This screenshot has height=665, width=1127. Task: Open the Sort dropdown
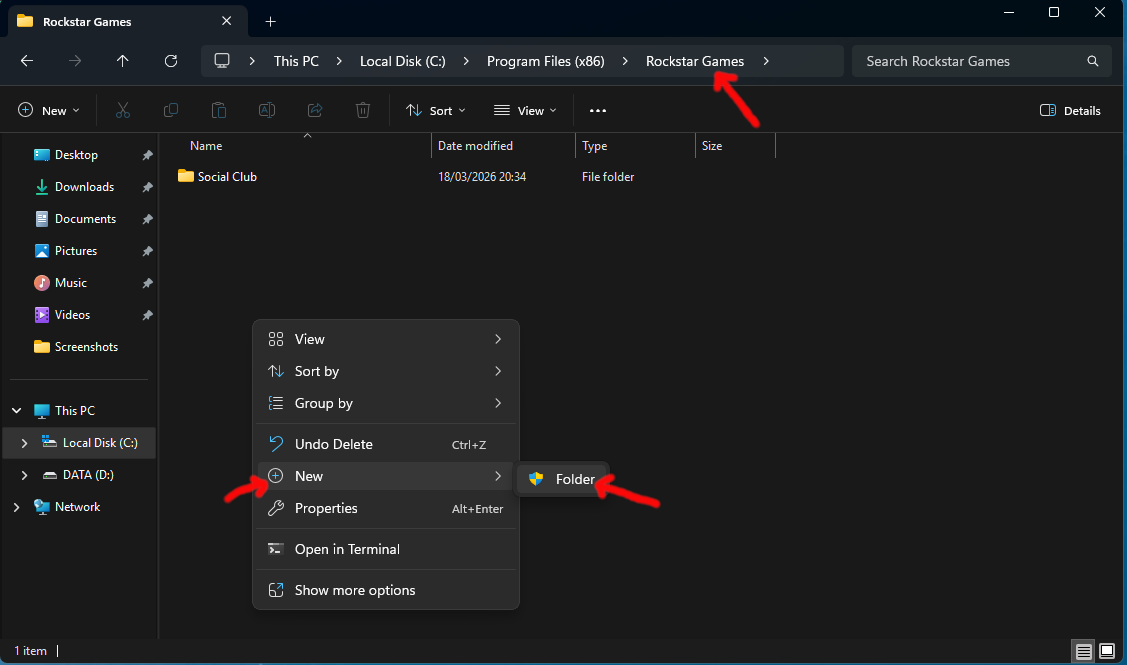point(436,111)
